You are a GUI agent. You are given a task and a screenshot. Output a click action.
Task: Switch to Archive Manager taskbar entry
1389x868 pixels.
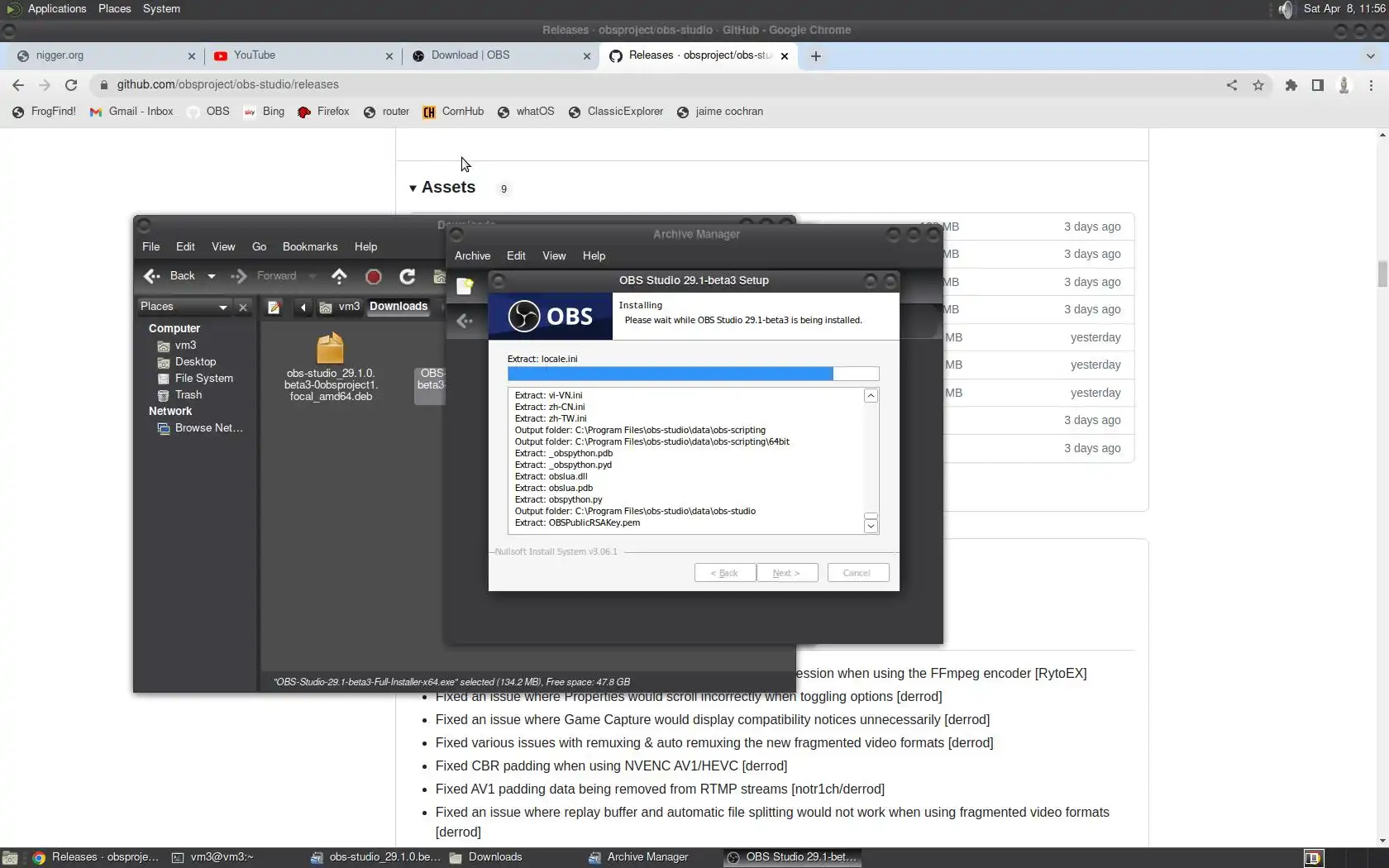(638, 857)
